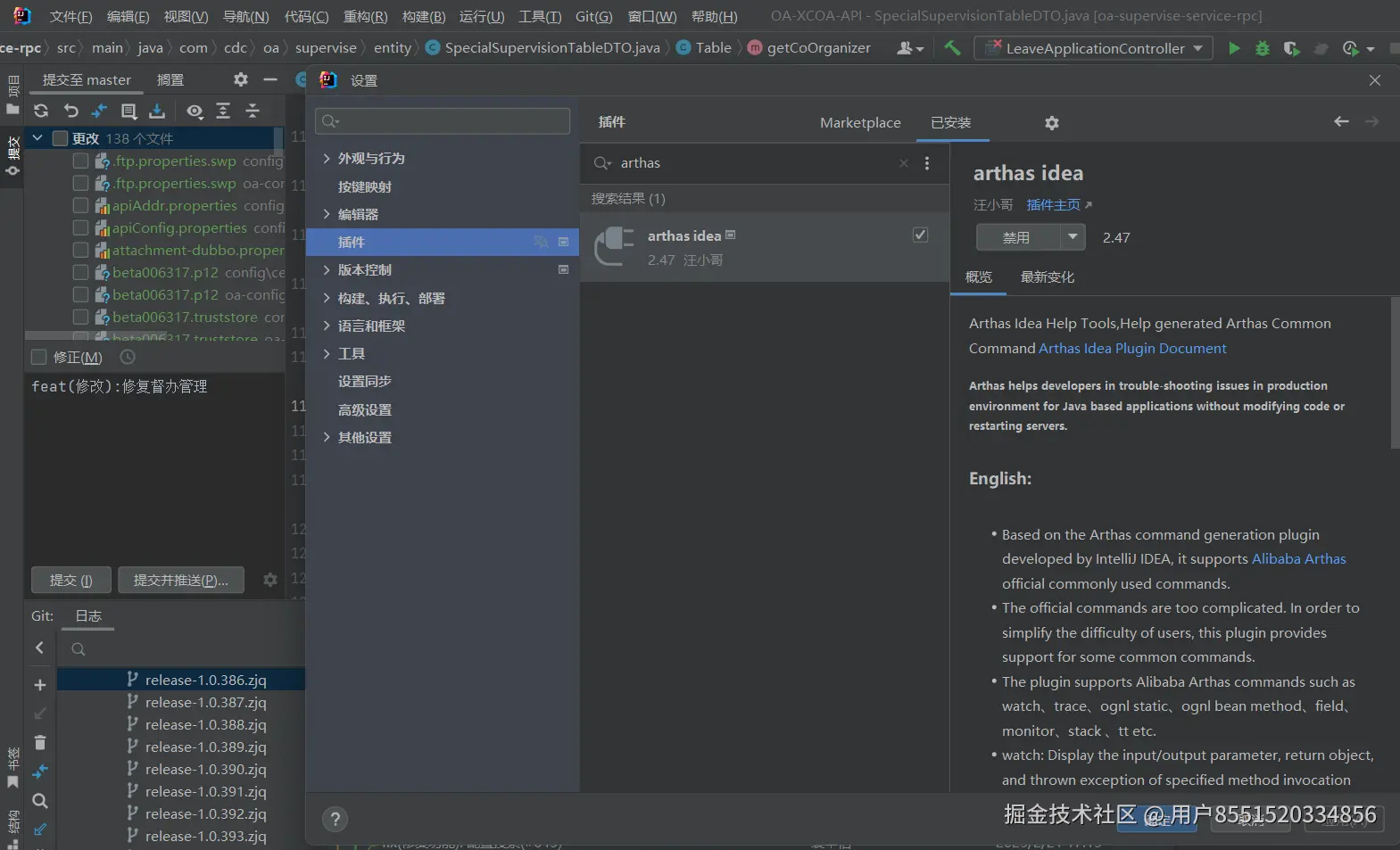Click the Show Diff icon in commit toolbar
The width and height of the screenshot is (1400, 850).
click(99, 111)
